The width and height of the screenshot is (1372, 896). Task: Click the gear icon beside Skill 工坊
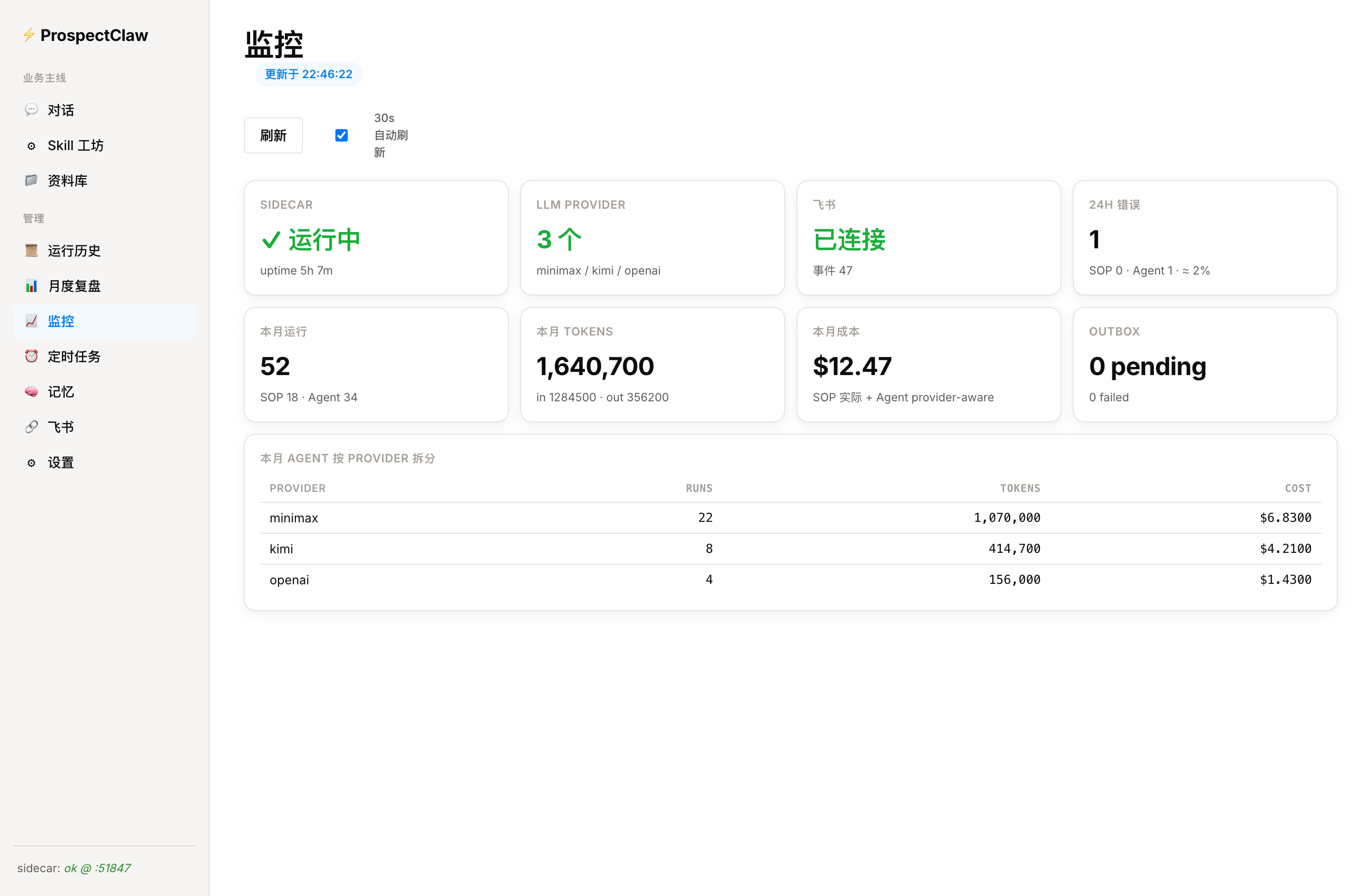31,145
